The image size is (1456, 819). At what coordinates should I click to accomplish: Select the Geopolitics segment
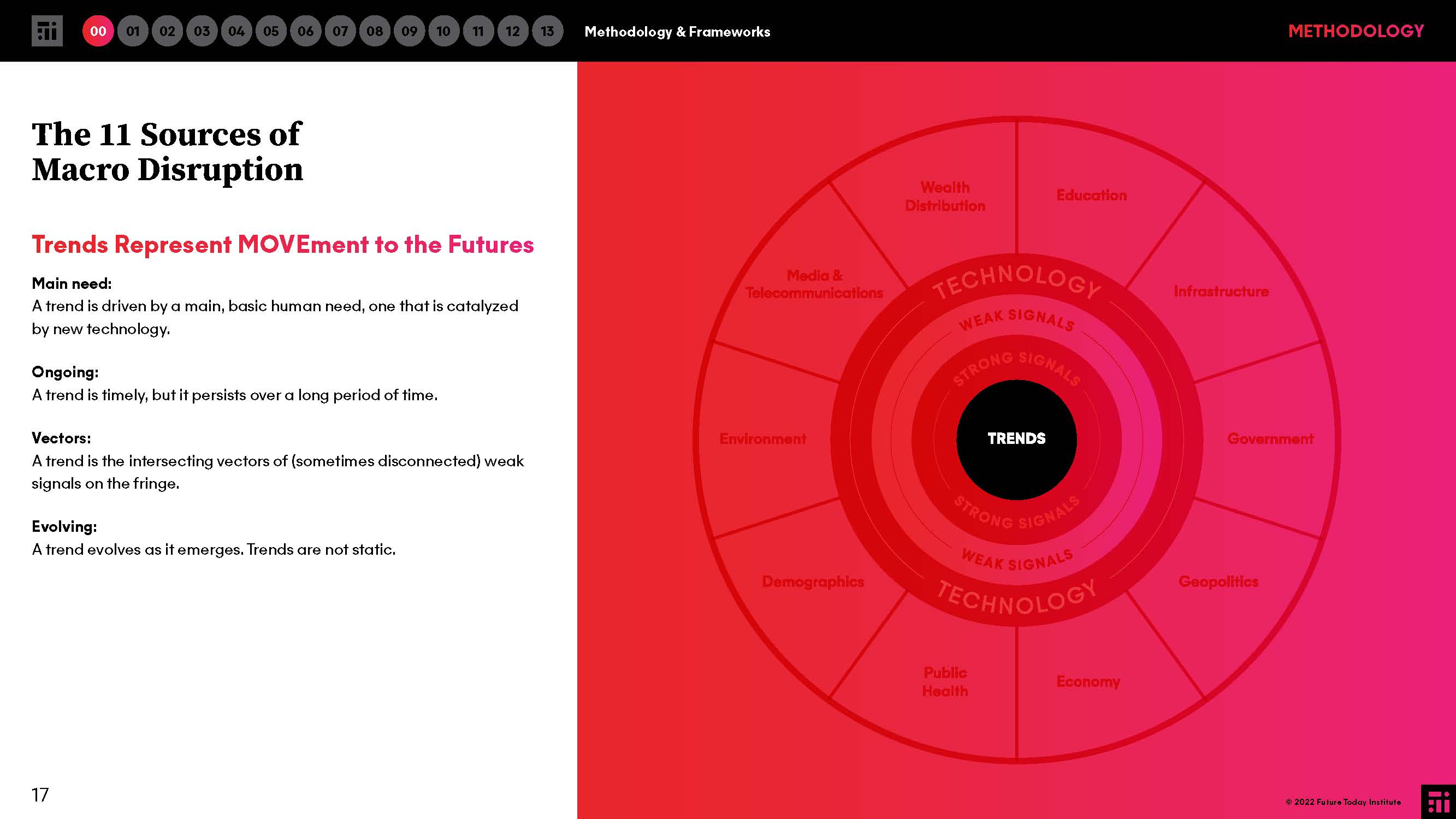tap(1218, 581)
